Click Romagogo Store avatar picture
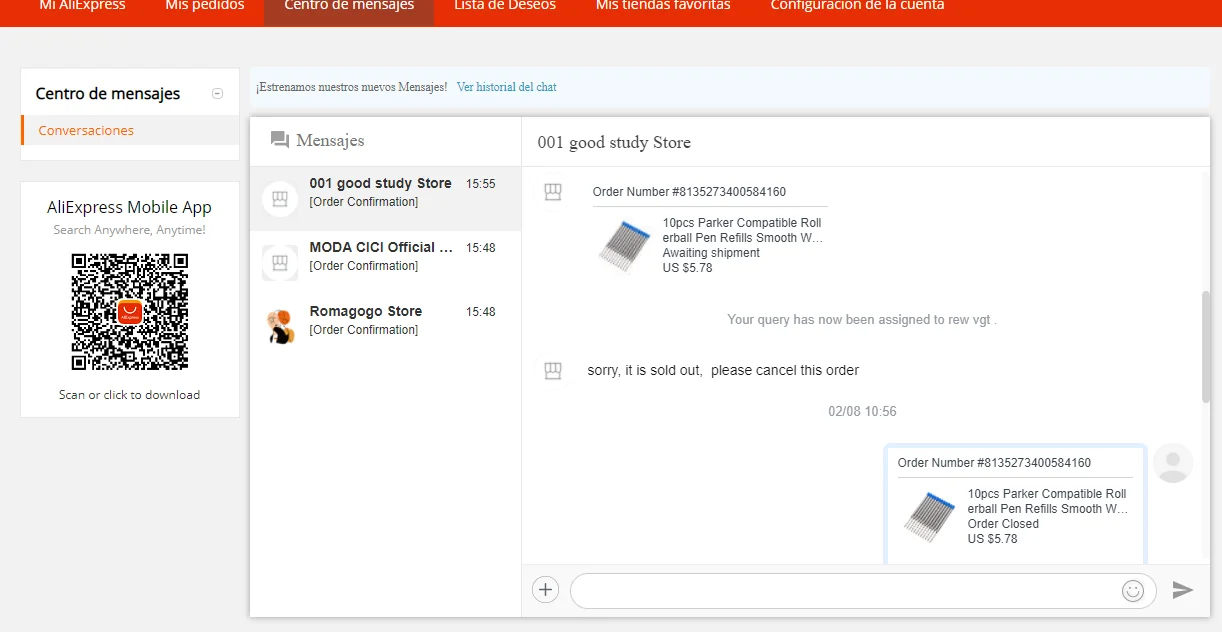1222x632 pixels. 280,327
